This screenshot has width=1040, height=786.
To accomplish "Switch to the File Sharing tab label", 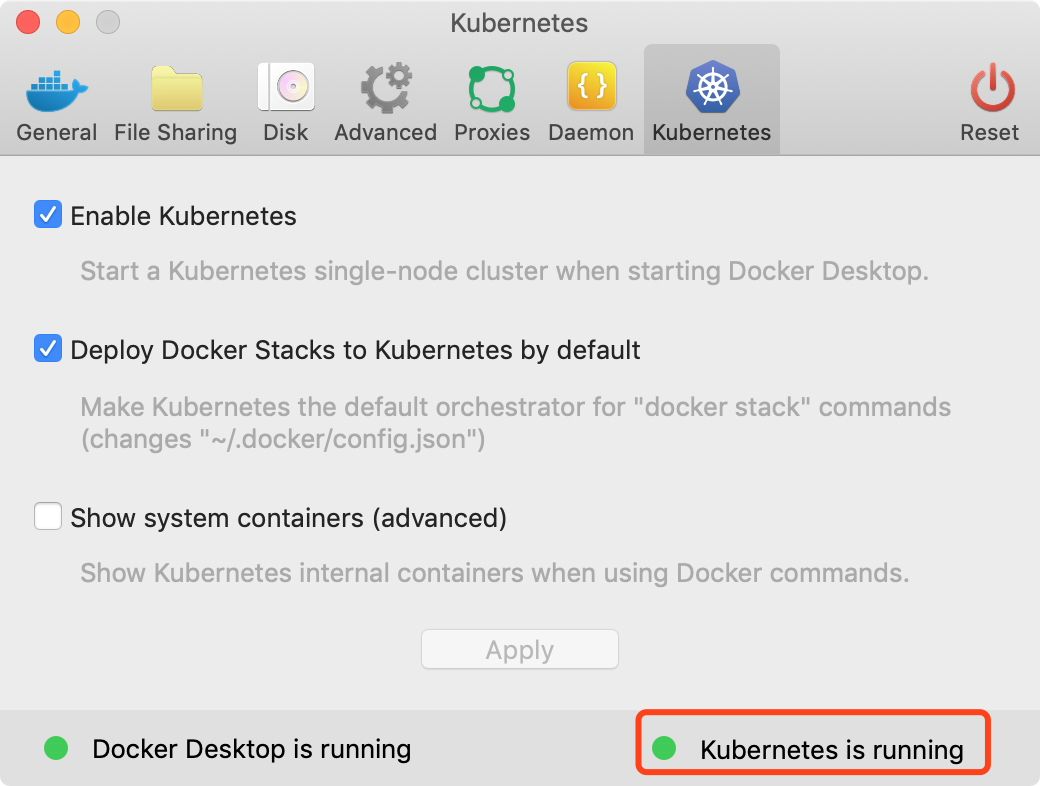I will (x=176, y=133).
